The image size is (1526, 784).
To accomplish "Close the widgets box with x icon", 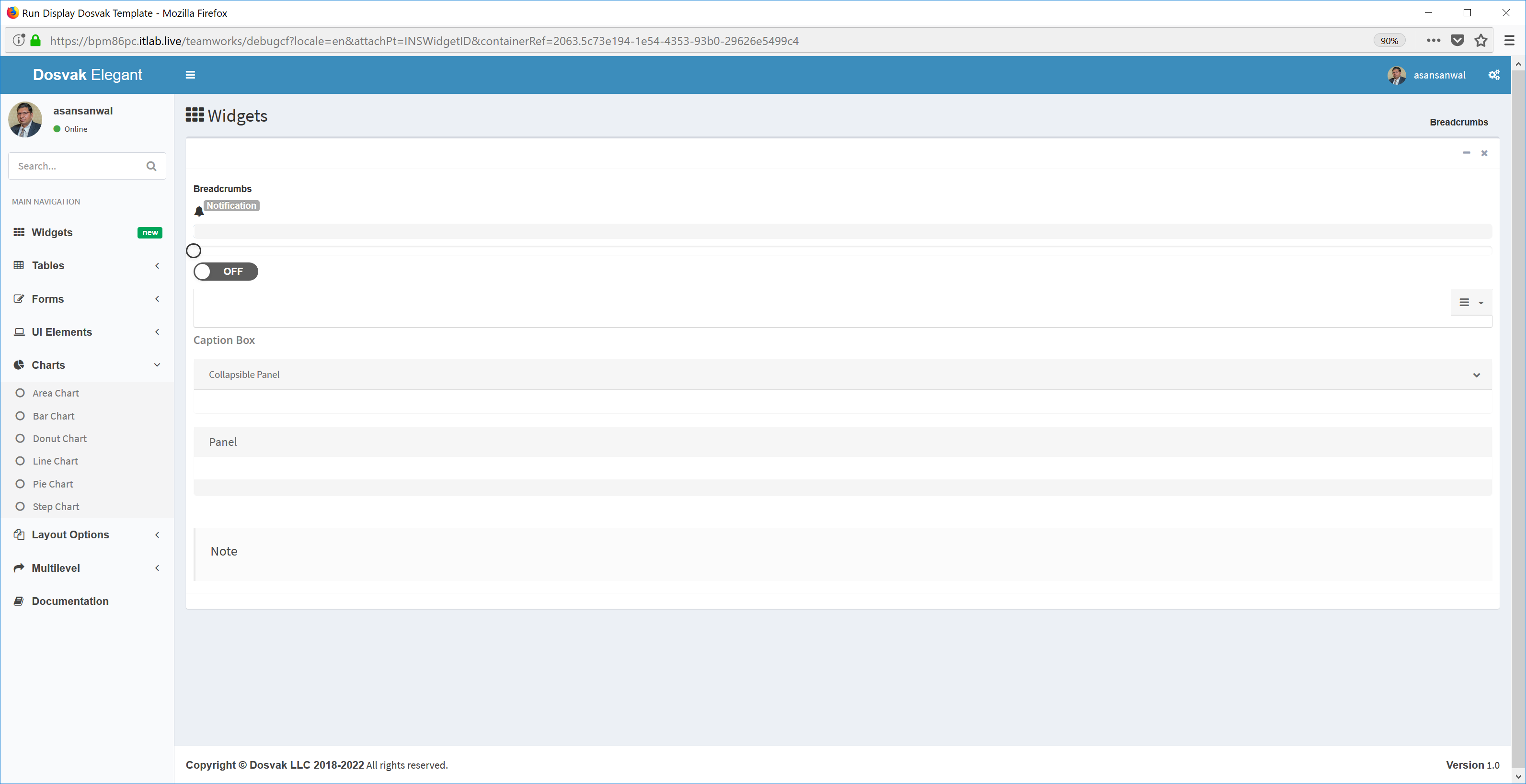I will pyautogui.click(x=1484, y=153).
